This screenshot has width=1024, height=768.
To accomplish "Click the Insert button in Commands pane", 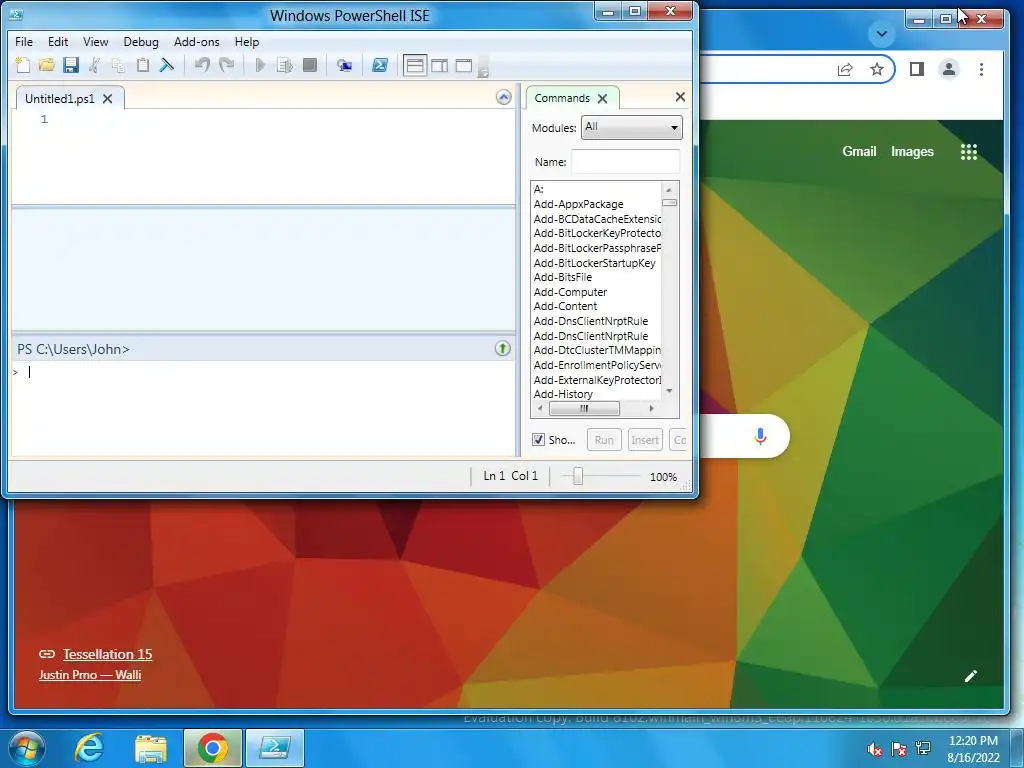I will [645, 440].
